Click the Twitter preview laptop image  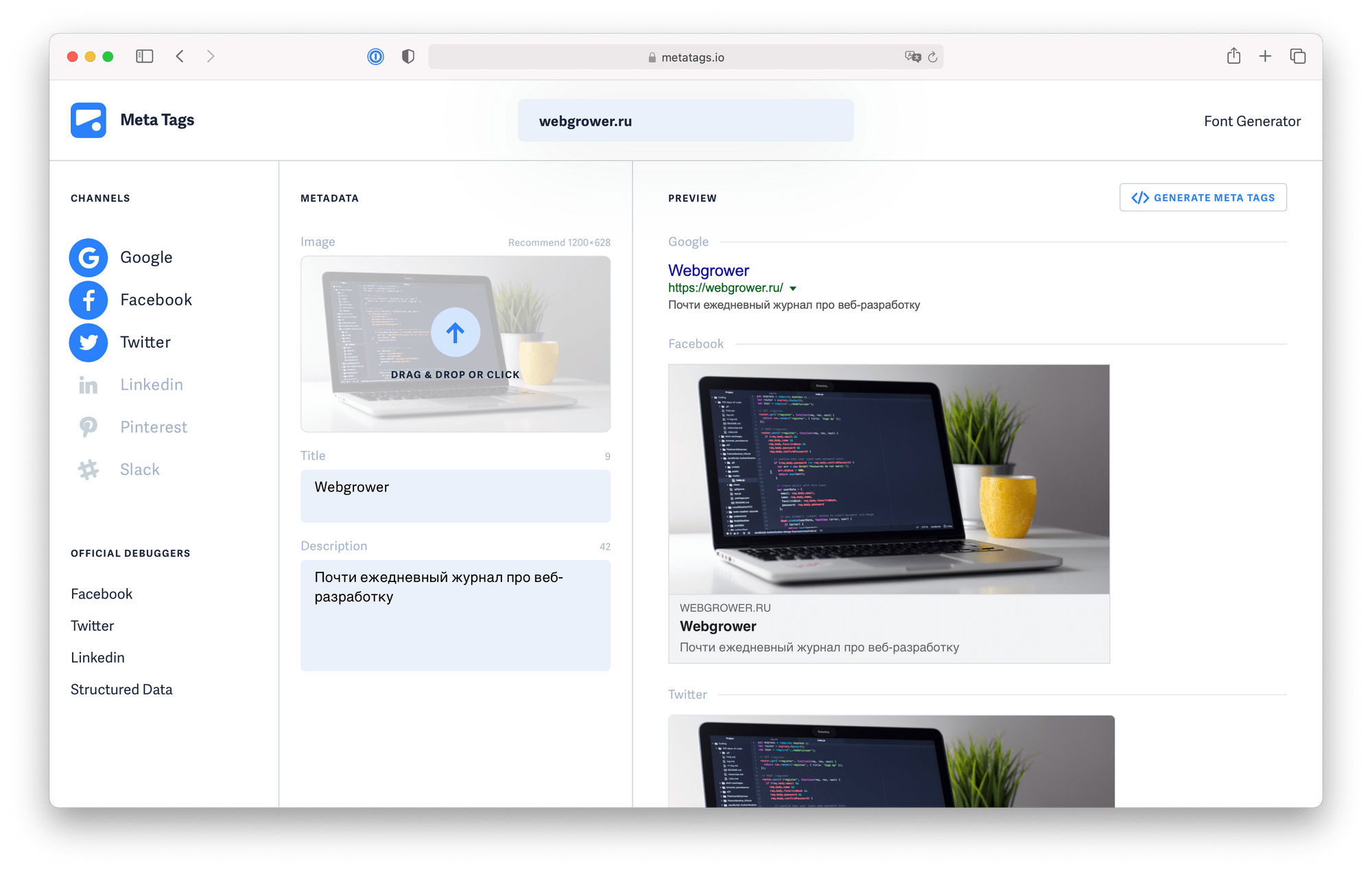(892, 761)
